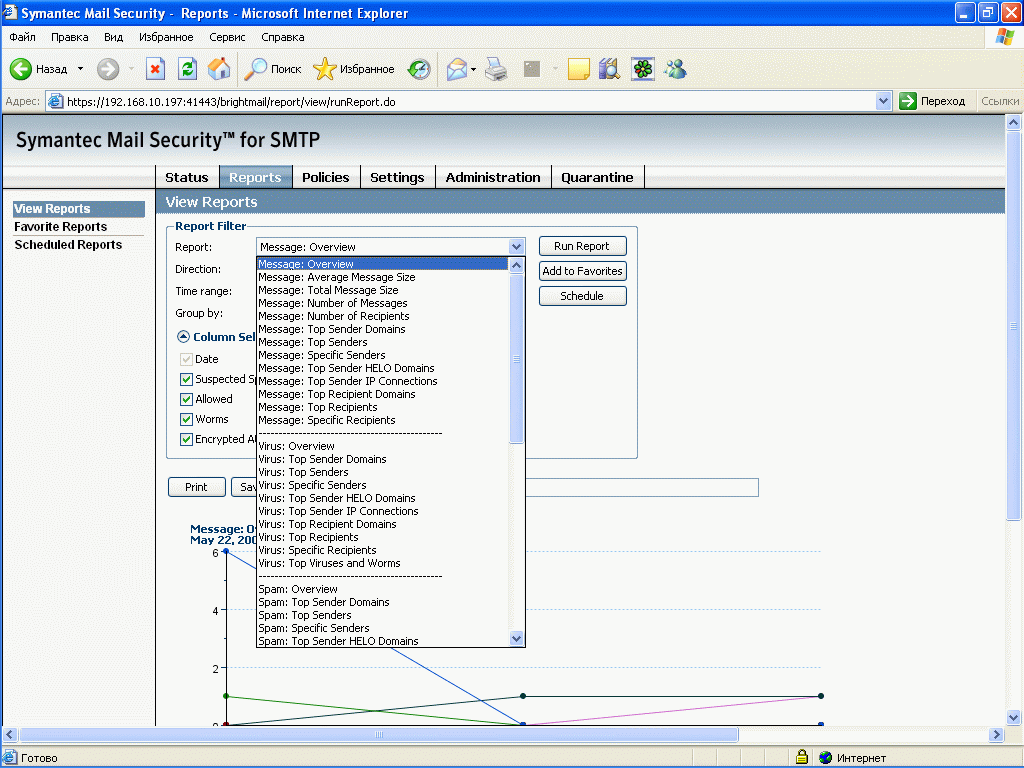Select 'Virus: Overview' from report list
The image size is (1024, 768).
[383, 447]
